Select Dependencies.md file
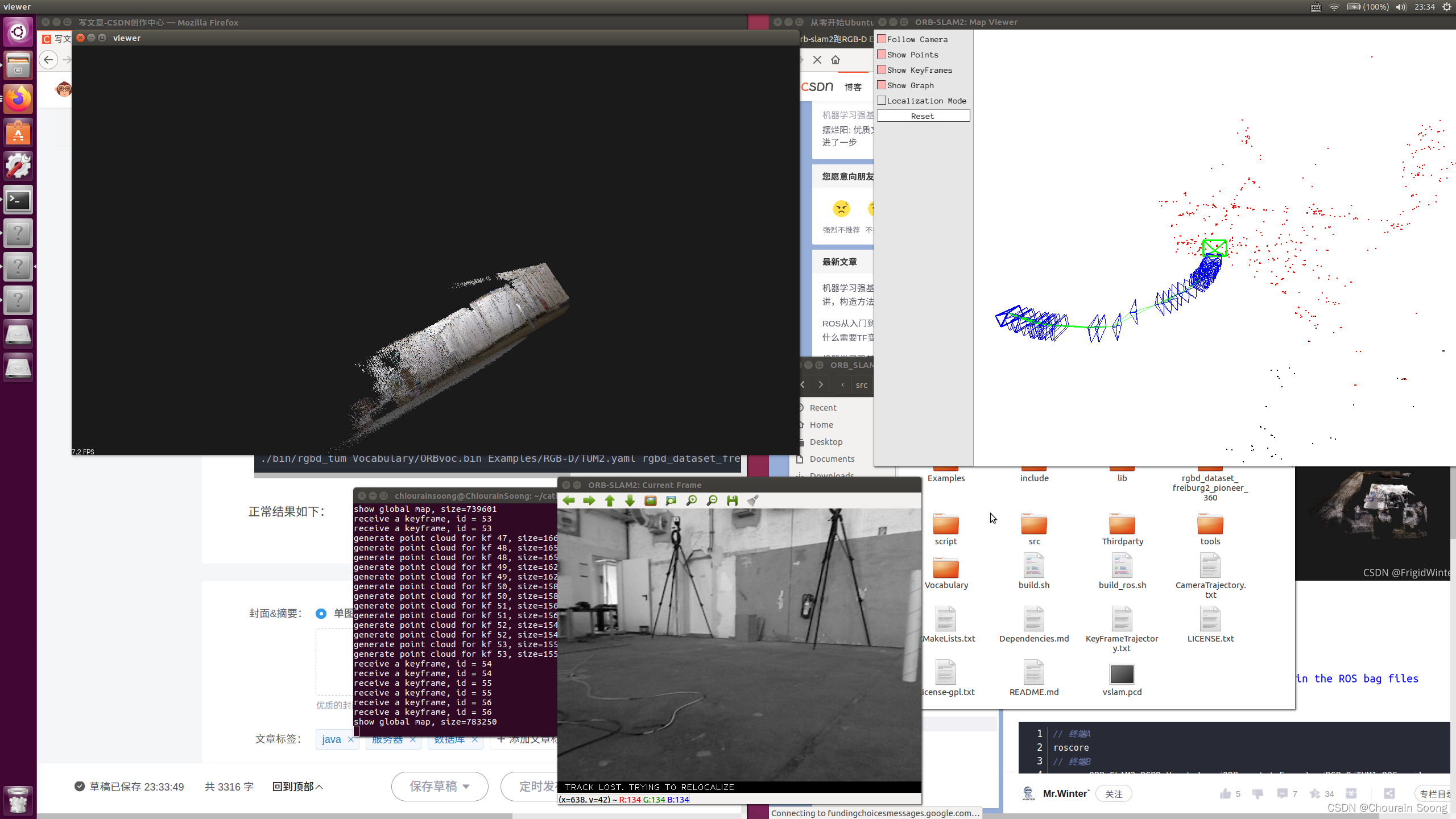 point(1034,624)
